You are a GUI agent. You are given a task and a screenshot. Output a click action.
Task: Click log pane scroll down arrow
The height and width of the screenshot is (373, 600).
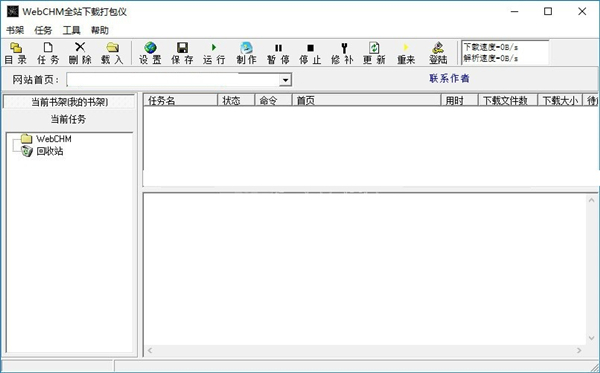(592, 338)
